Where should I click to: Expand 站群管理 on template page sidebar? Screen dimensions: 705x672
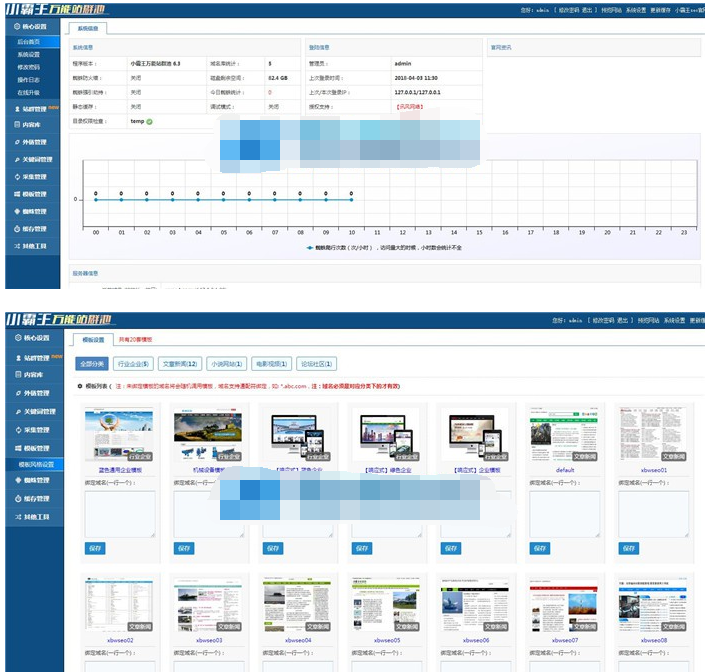pos(35,358)
